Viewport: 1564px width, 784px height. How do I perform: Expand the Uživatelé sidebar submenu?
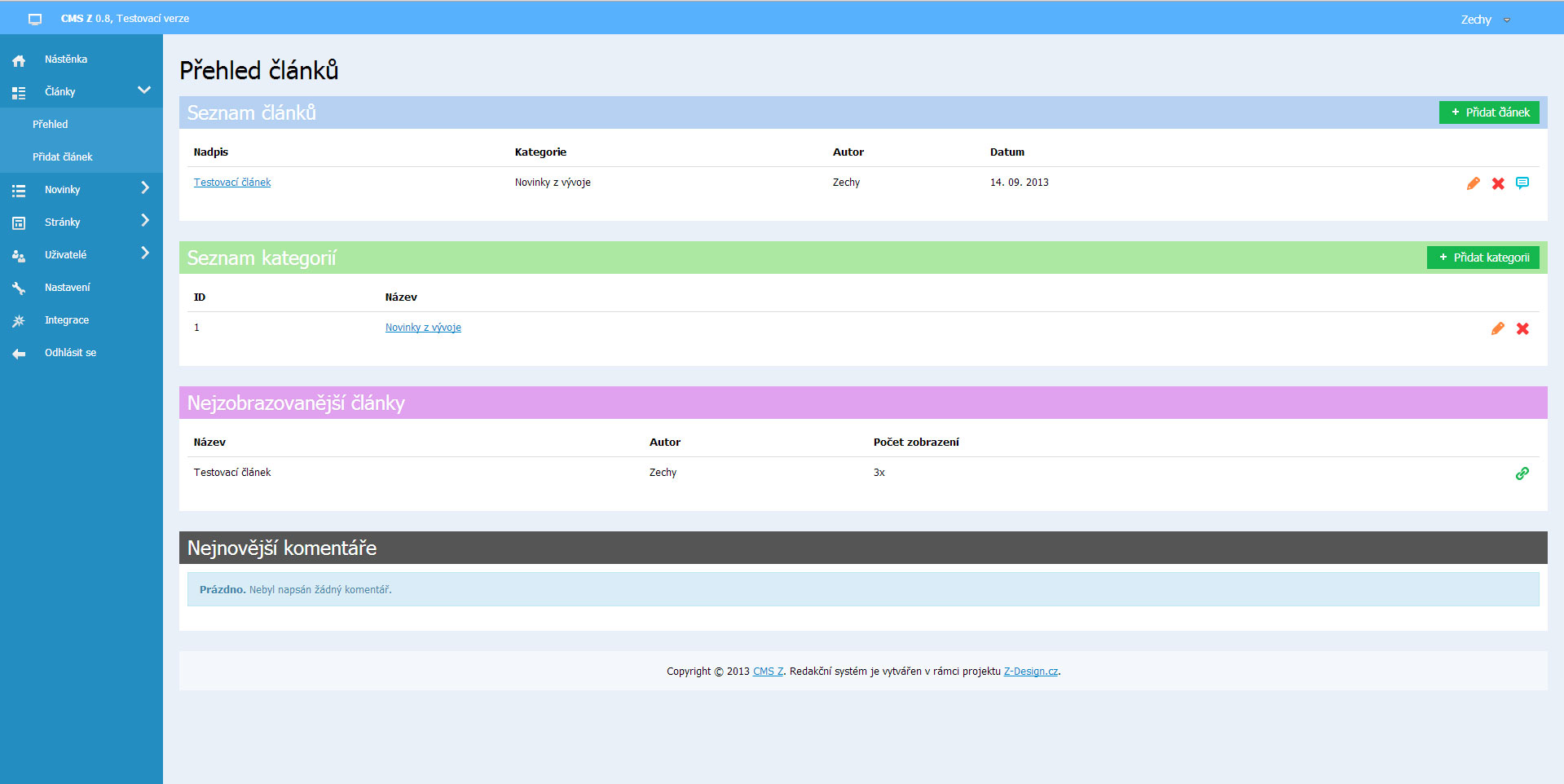coord(145,253)
